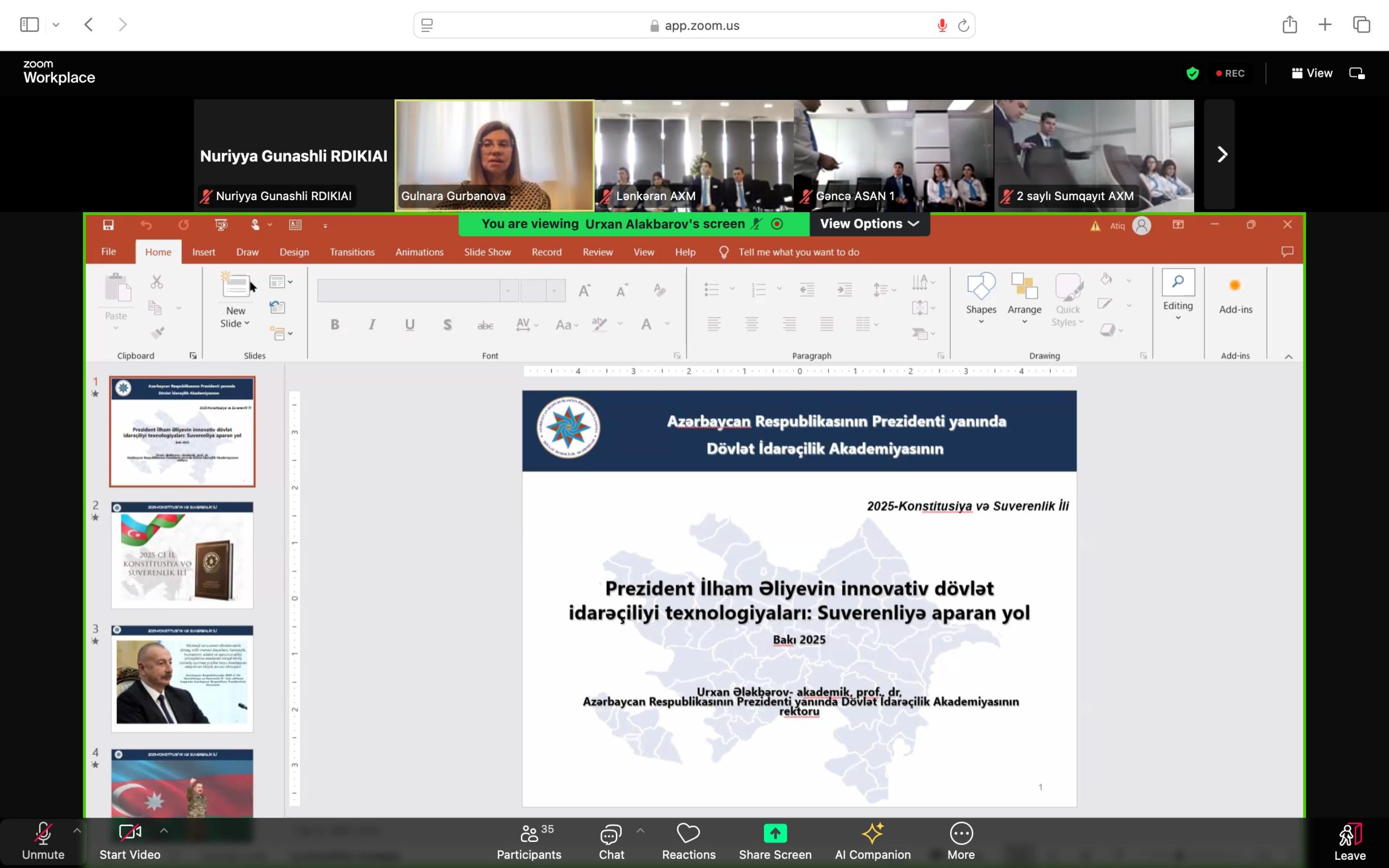Open the Font Color swatch picker

666,324
